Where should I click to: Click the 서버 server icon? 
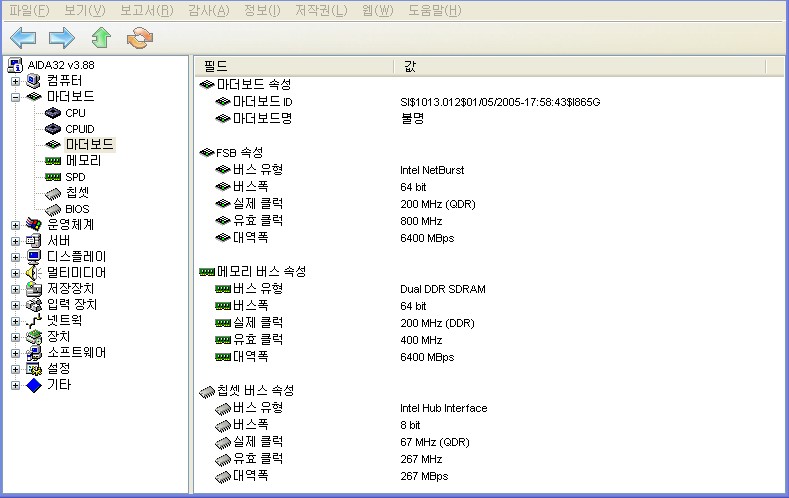pos(33,240)
